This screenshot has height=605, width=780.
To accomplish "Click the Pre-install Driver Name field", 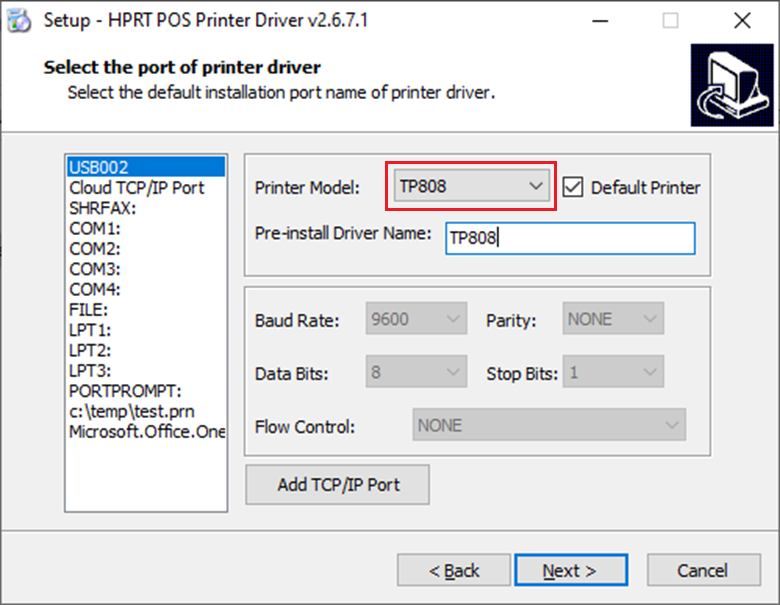I will [569, 238].
